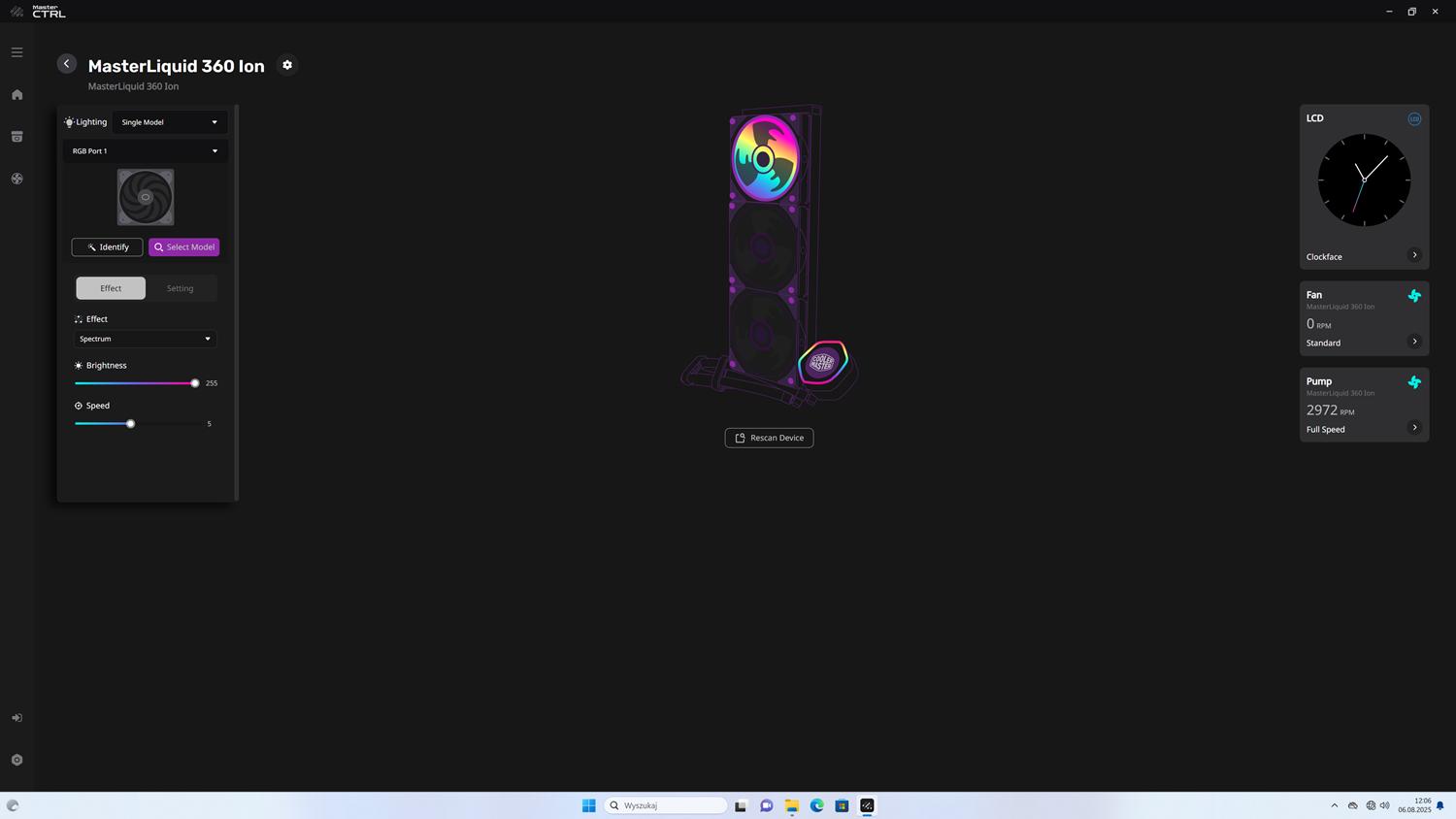Click the Windows Start button in taskbar
The width and height of the screenshot is (1456, 819).
pyautogui.click(x=588, y=805)
